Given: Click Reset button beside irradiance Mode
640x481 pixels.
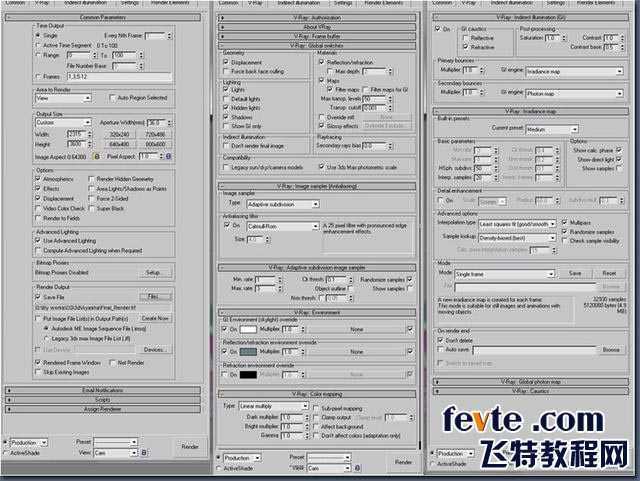Looking at the screenshot, I should point(609,273).
